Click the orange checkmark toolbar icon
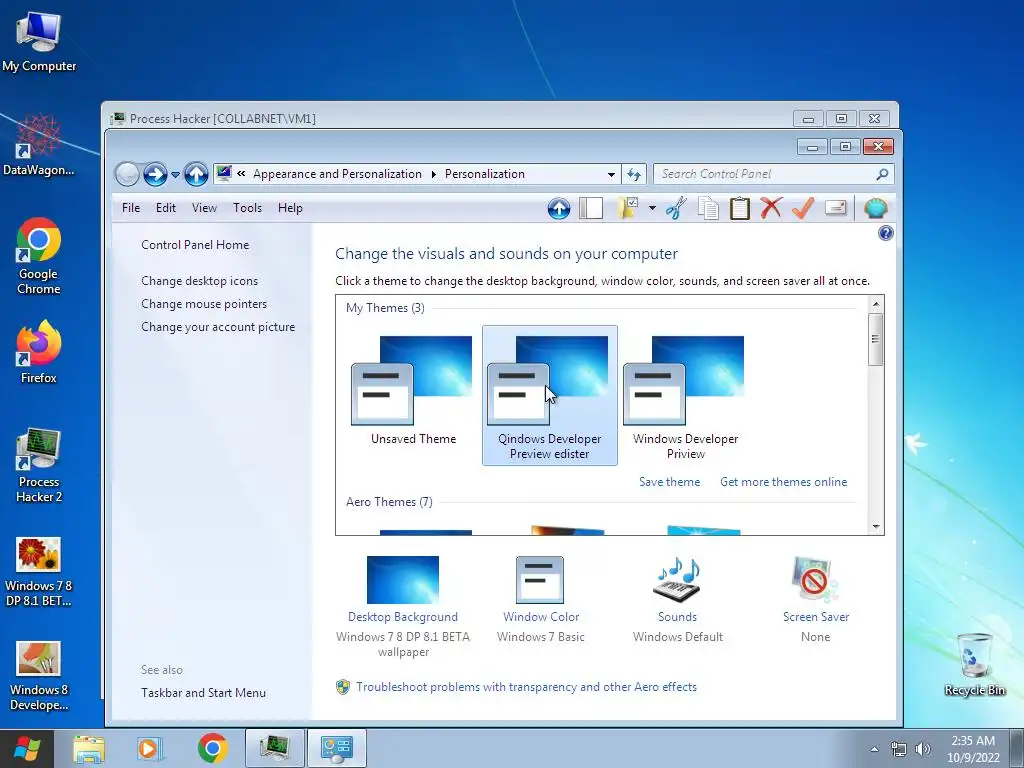This screenshot has height=768, width=1024. (x=803, y=208)
